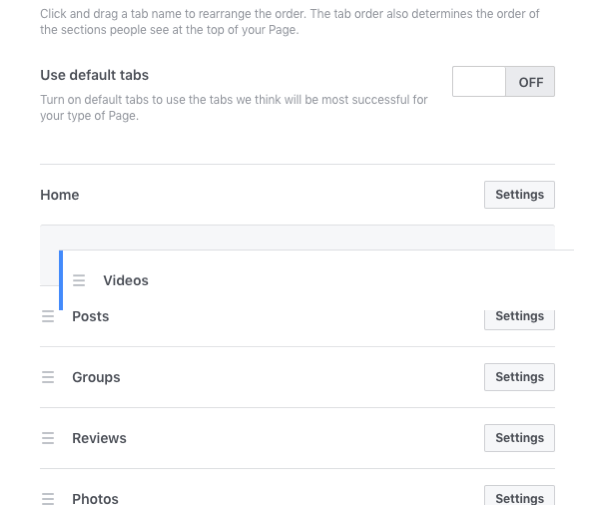This screenshot has height=505, width=600.
Task: Select the Photos tab name
Action: pos(95,499)
